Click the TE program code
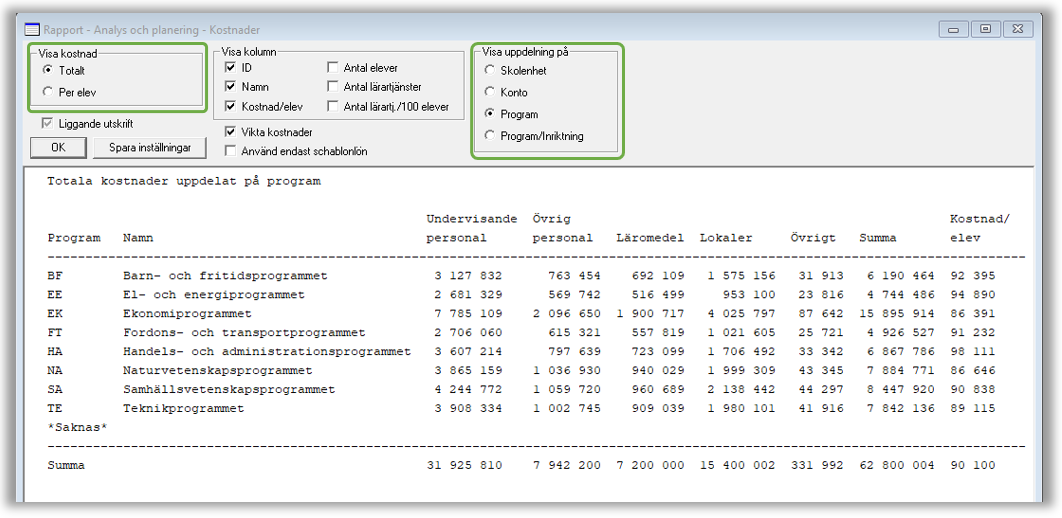Image resolution: width=1062 pixels, height=518 pixels. pyautogui.click(x=54, y=408)
